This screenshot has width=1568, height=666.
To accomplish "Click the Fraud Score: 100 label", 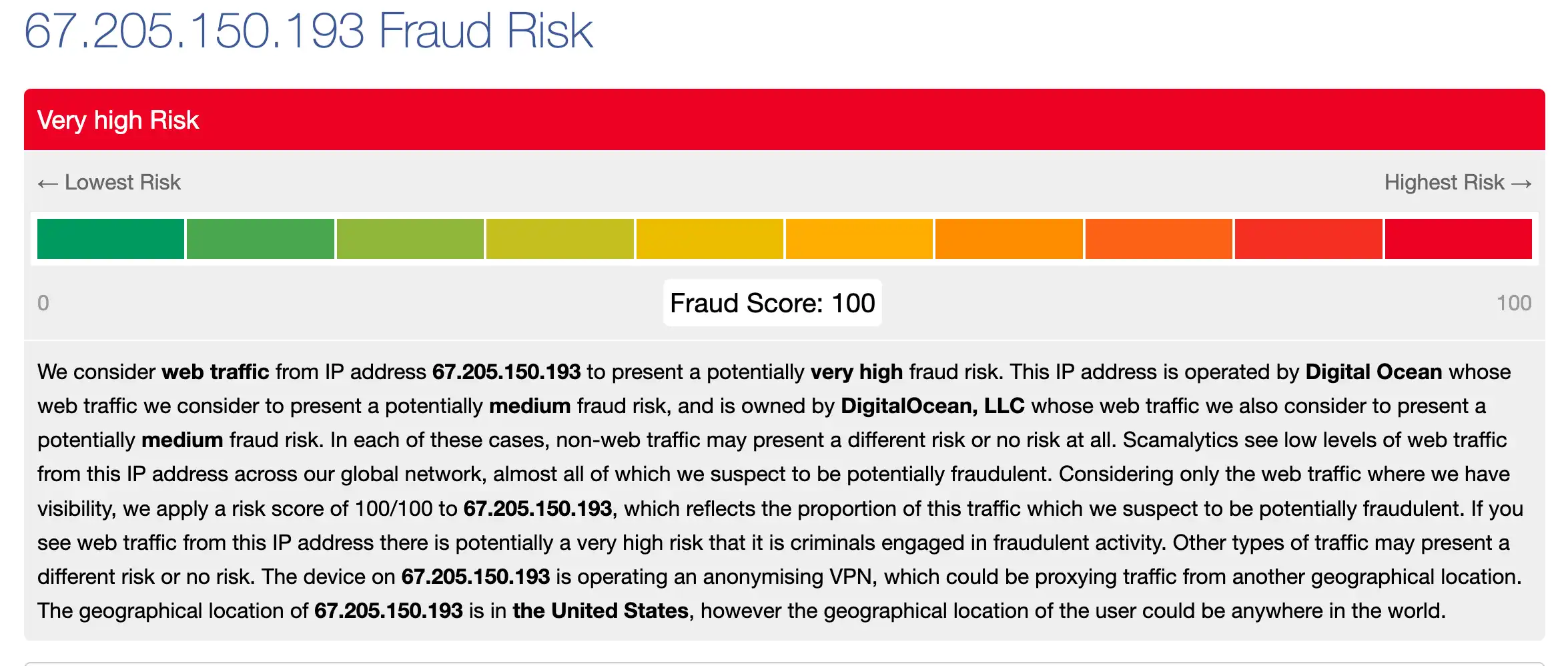I will 773,303.
